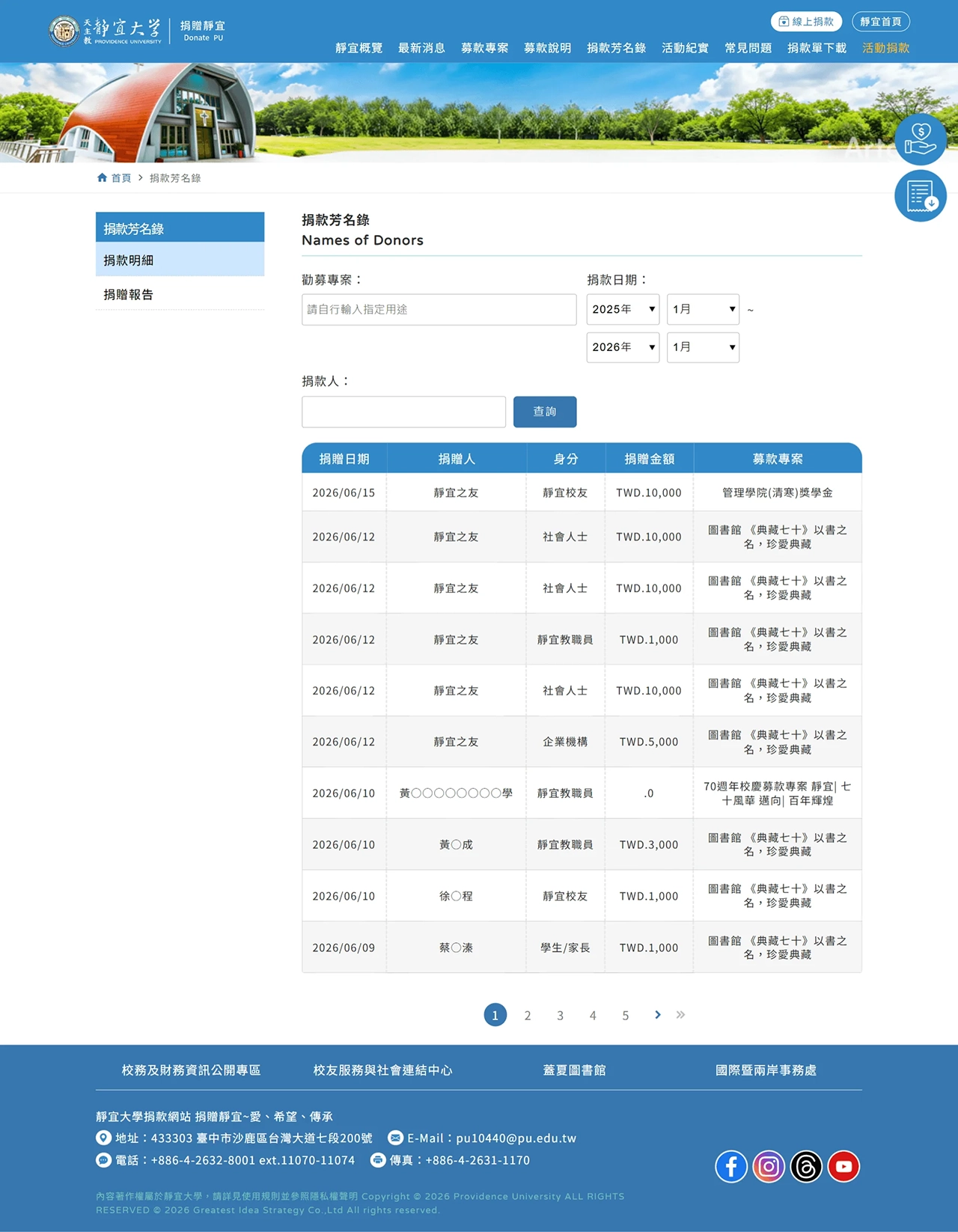Click the 查詢 search button
Image resolution: width=958 pixels, height=1232 pixels.
(x=545, y=412)
